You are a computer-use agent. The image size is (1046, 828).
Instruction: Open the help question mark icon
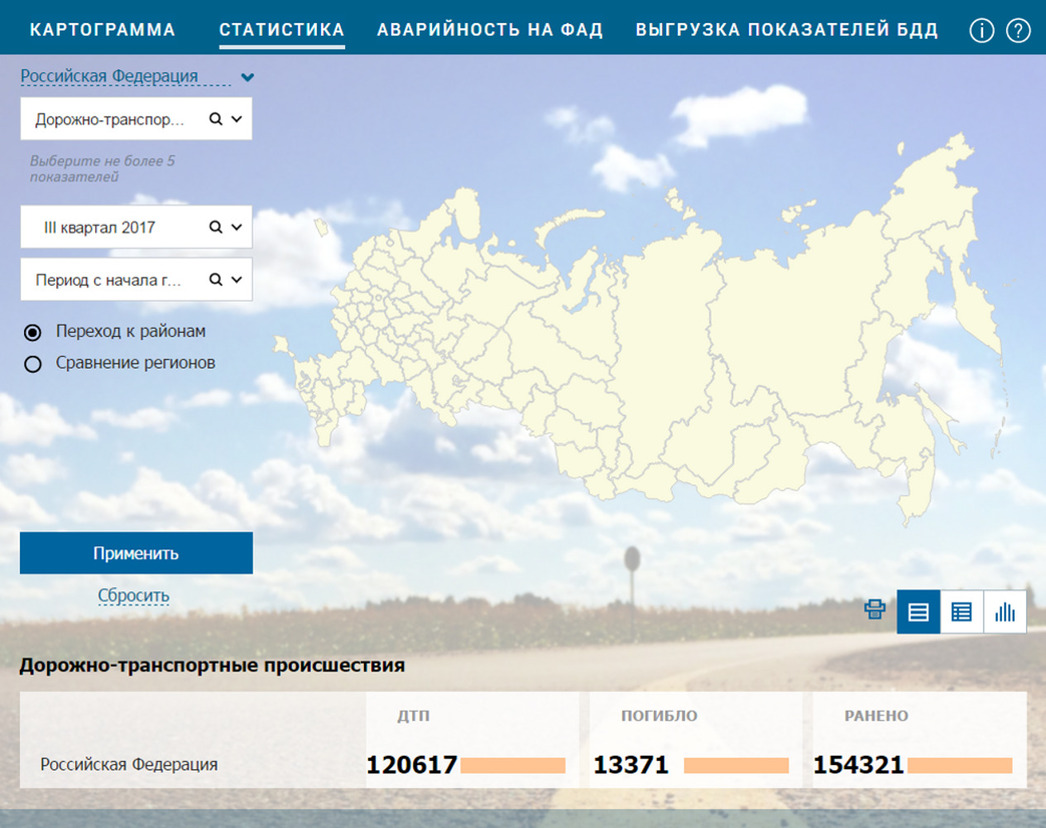tap(1018, 31)
